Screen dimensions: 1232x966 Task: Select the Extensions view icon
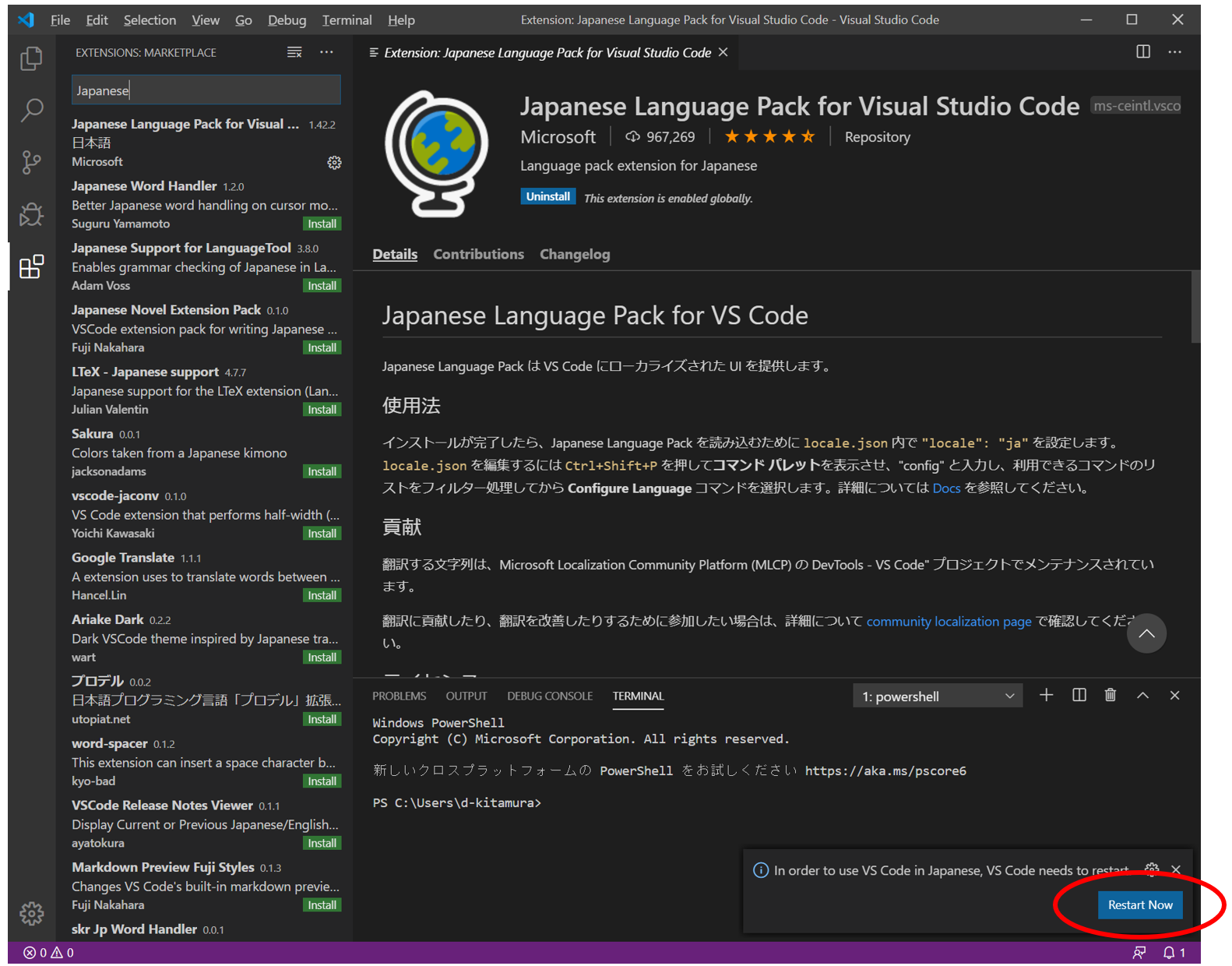[31, 266]
